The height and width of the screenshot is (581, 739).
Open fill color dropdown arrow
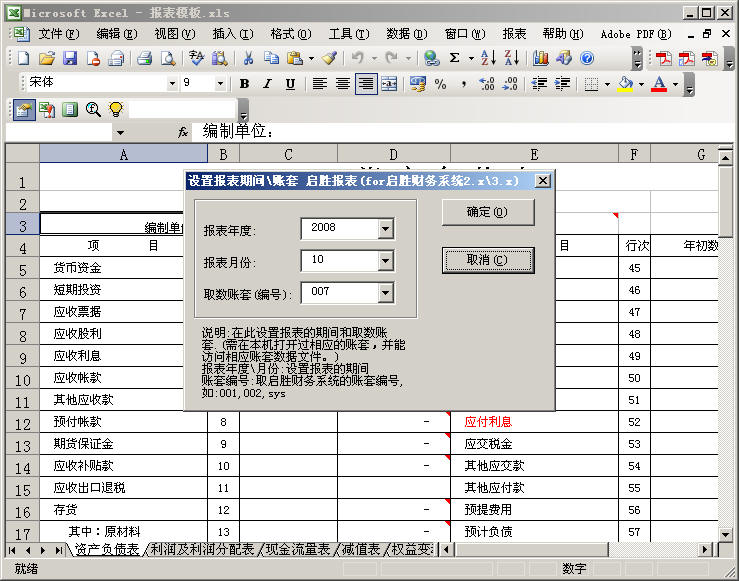click(641, 84)
